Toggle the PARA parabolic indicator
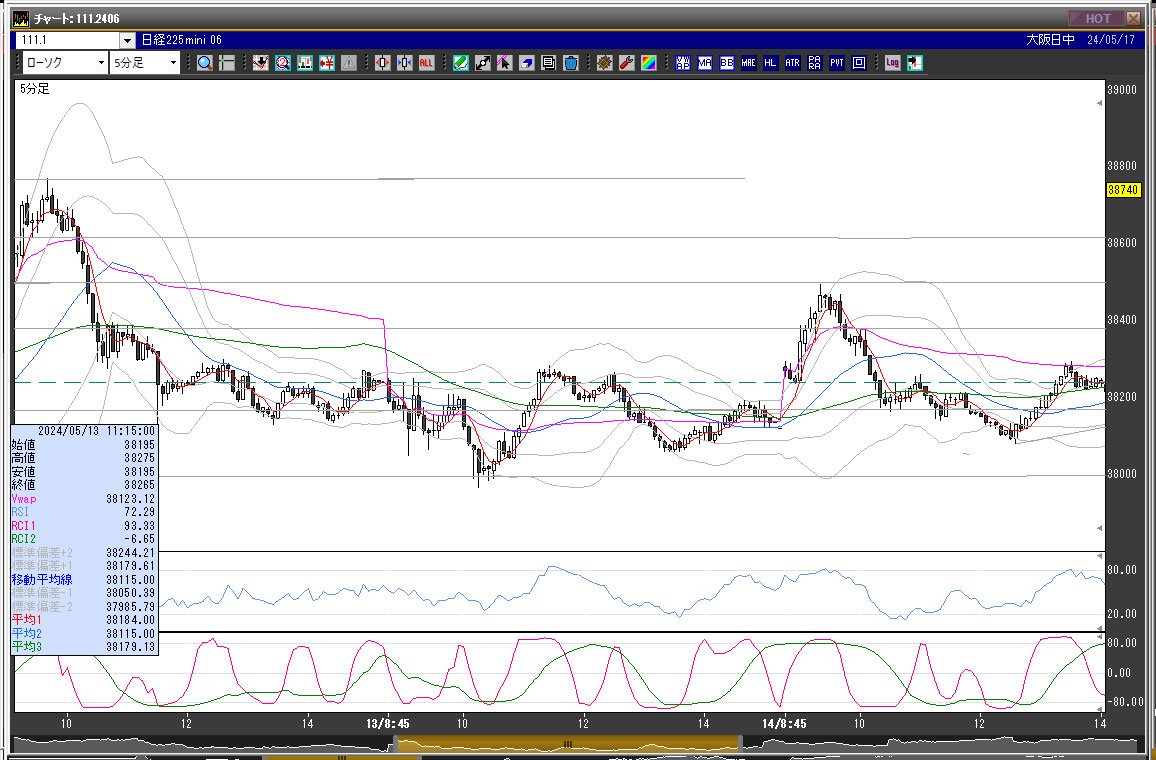The height and width of the screenshot is (760, 1156). pos(815,63)
